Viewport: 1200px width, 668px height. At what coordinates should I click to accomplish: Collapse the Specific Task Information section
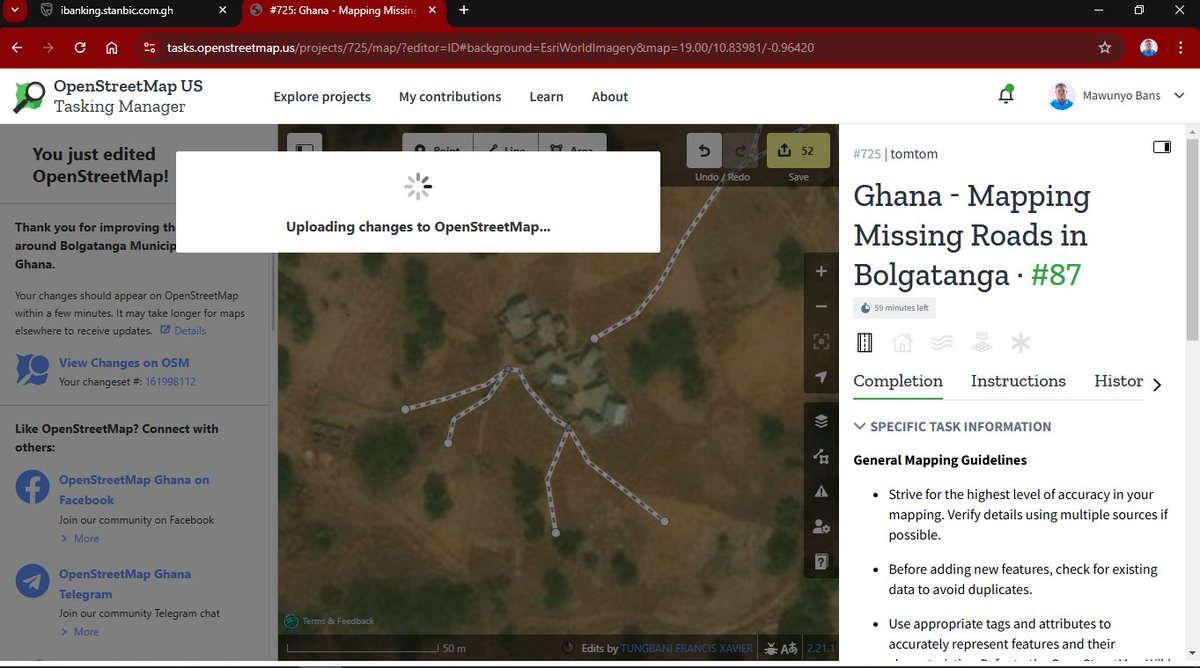(x=952, y=426)
